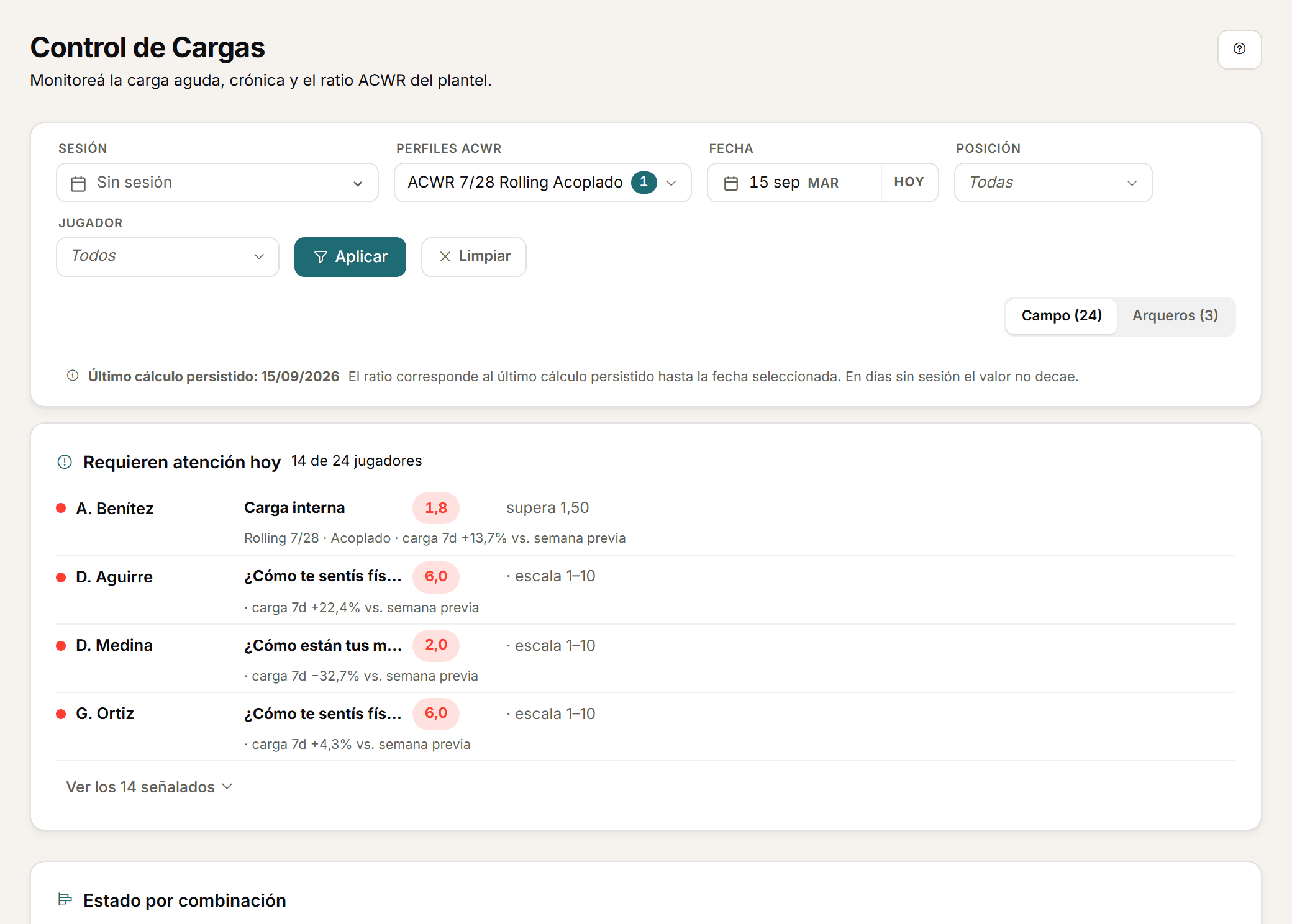Click the HOY button in date field
1292x924 pixels.
909,183
